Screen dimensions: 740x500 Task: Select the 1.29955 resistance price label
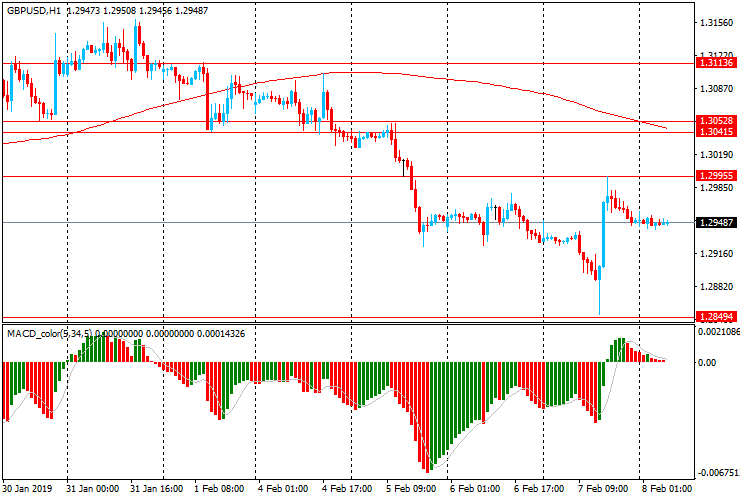[x=717, y=176]
